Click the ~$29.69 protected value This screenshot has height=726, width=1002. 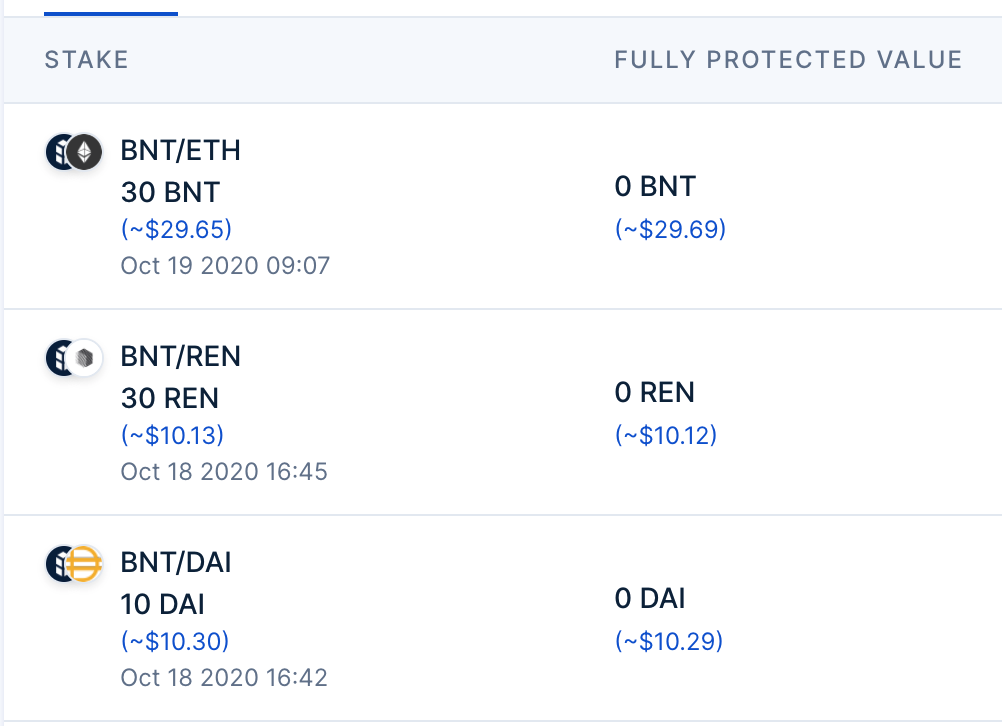point(670,230)
